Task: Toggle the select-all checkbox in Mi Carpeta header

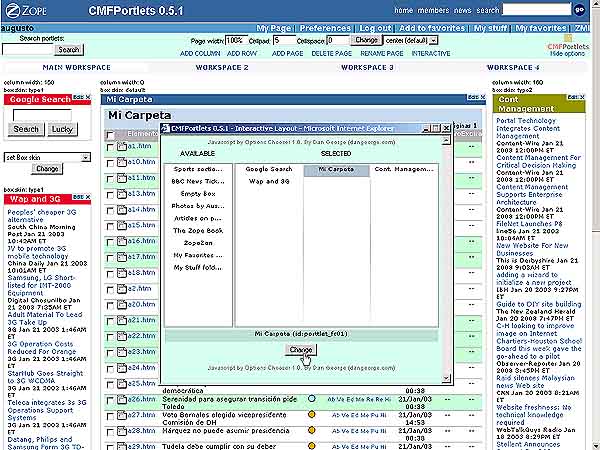Action: pos(110,135)
